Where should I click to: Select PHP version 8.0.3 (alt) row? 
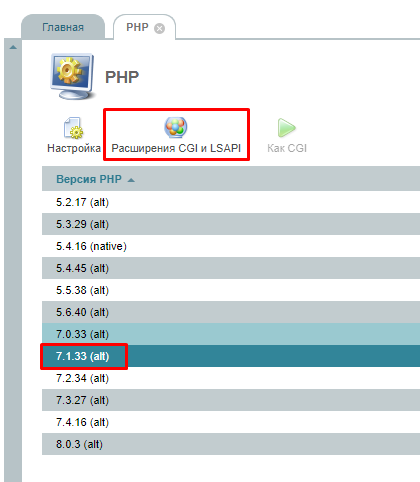point(231,444)
